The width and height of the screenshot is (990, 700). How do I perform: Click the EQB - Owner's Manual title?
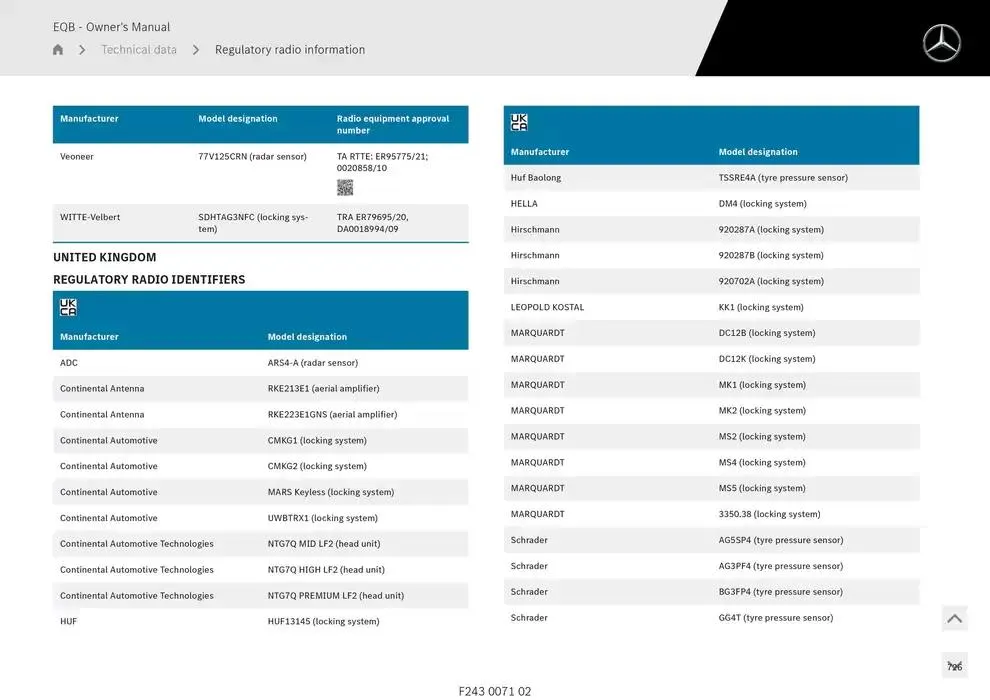[x=111, y=27]
